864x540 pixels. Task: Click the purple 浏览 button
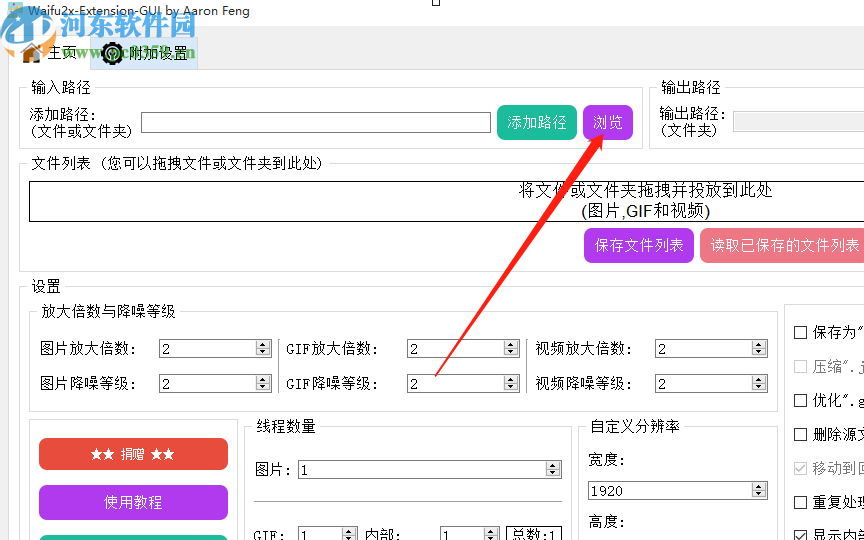point(608,122)
